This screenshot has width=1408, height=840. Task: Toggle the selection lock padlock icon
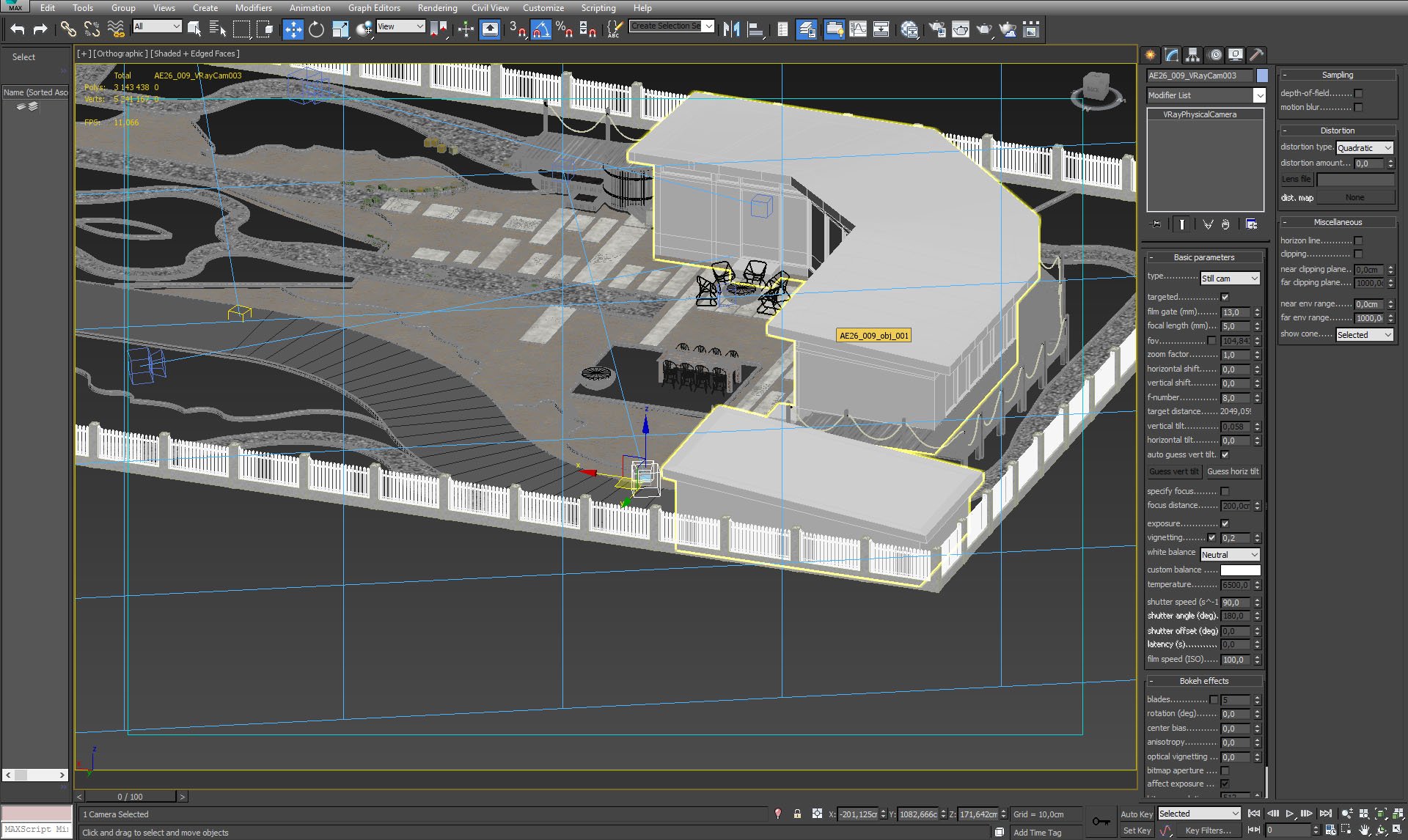[x=798, y=814]
